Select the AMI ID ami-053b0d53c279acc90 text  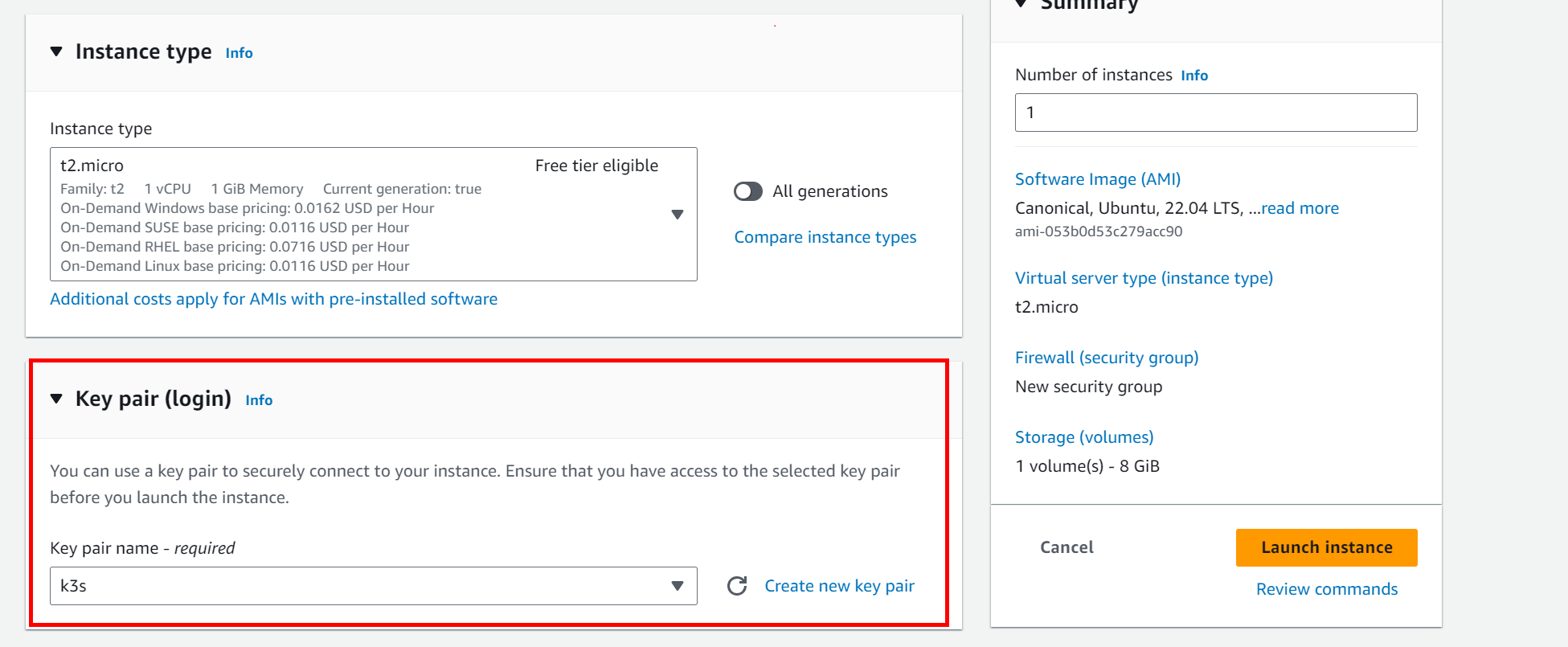1099,231
